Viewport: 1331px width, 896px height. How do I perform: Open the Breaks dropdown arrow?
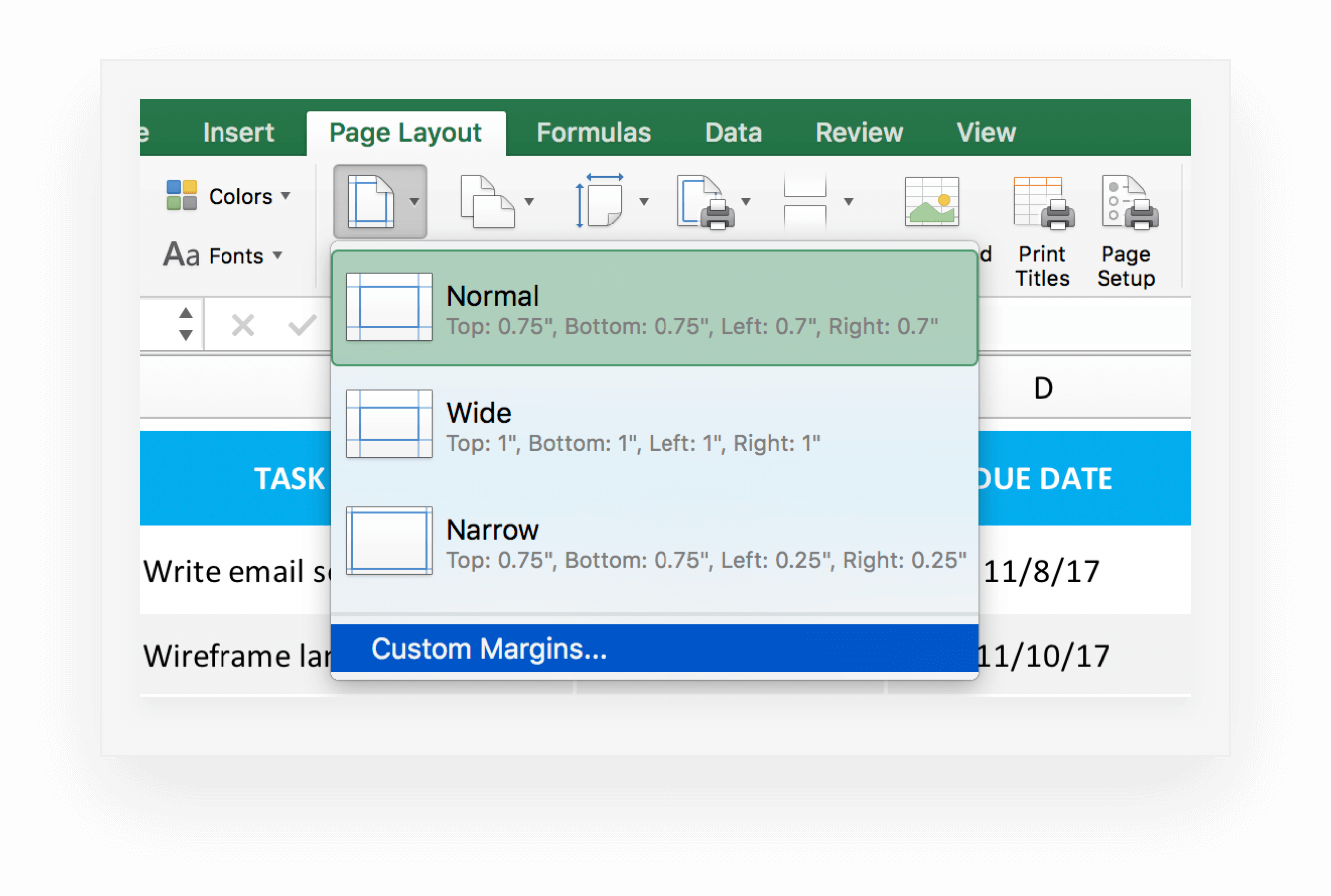pos(848,202)
